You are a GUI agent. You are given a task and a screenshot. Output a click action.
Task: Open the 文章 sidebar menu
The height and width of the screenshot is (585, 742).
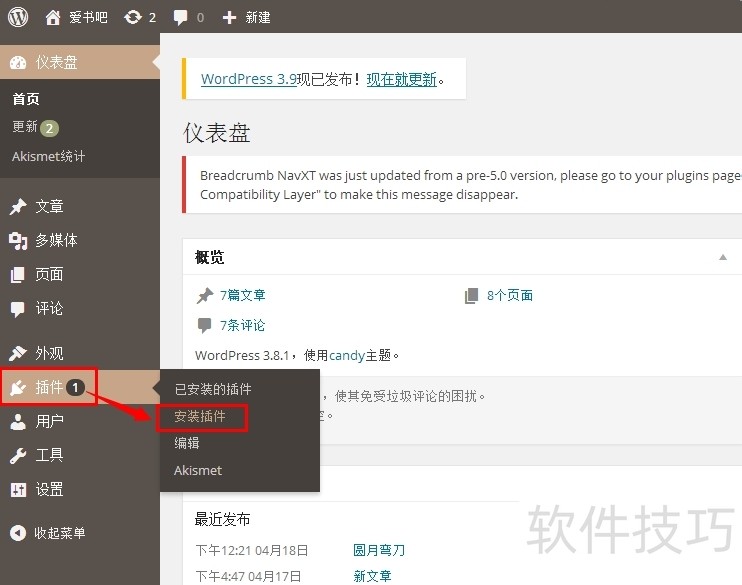click(x=80, y=207)
